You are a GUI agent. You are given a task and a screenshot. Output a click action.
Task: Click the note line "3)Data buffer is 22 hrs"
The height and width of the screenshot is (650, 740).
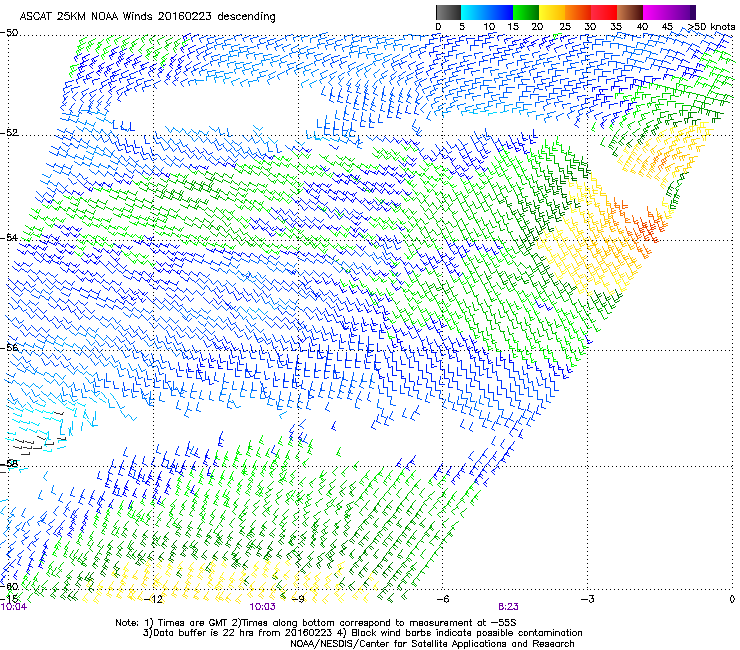pos(362,633)
